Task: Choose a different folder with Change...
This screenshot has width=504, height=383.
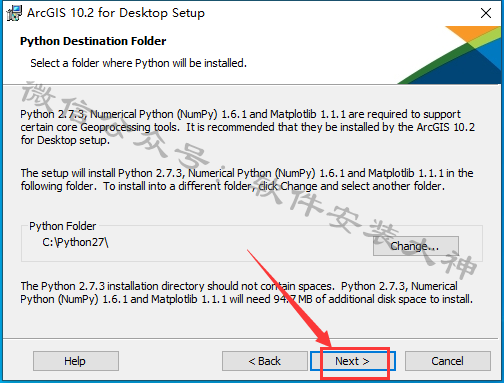Action: coord(416,246)
